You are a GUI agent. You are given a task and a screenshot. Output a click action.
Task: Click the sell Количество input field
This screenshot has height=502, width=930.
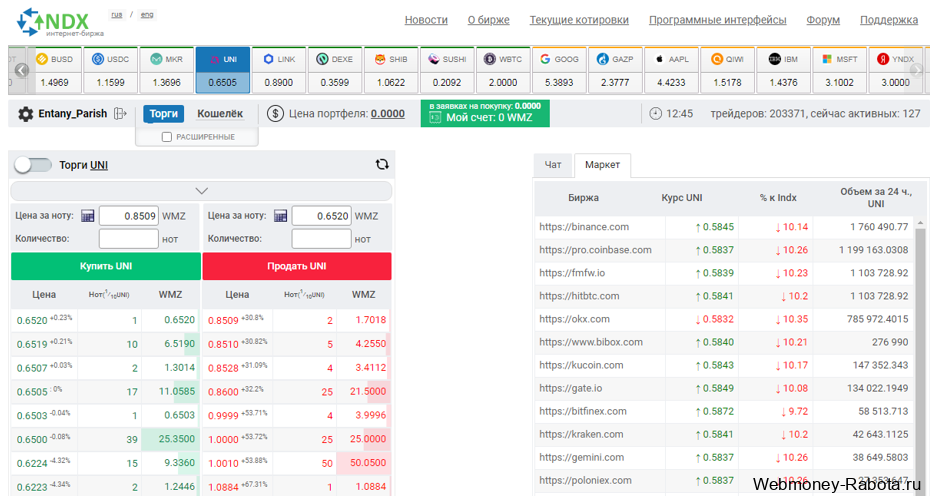click(321, 239)
